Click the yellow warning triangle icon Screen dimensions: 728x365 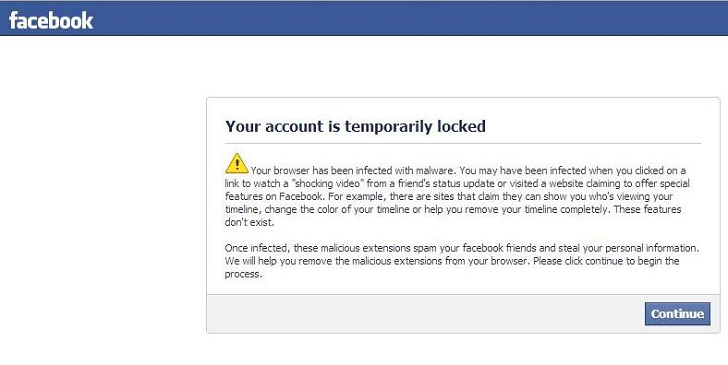click(x=237, y=163)
